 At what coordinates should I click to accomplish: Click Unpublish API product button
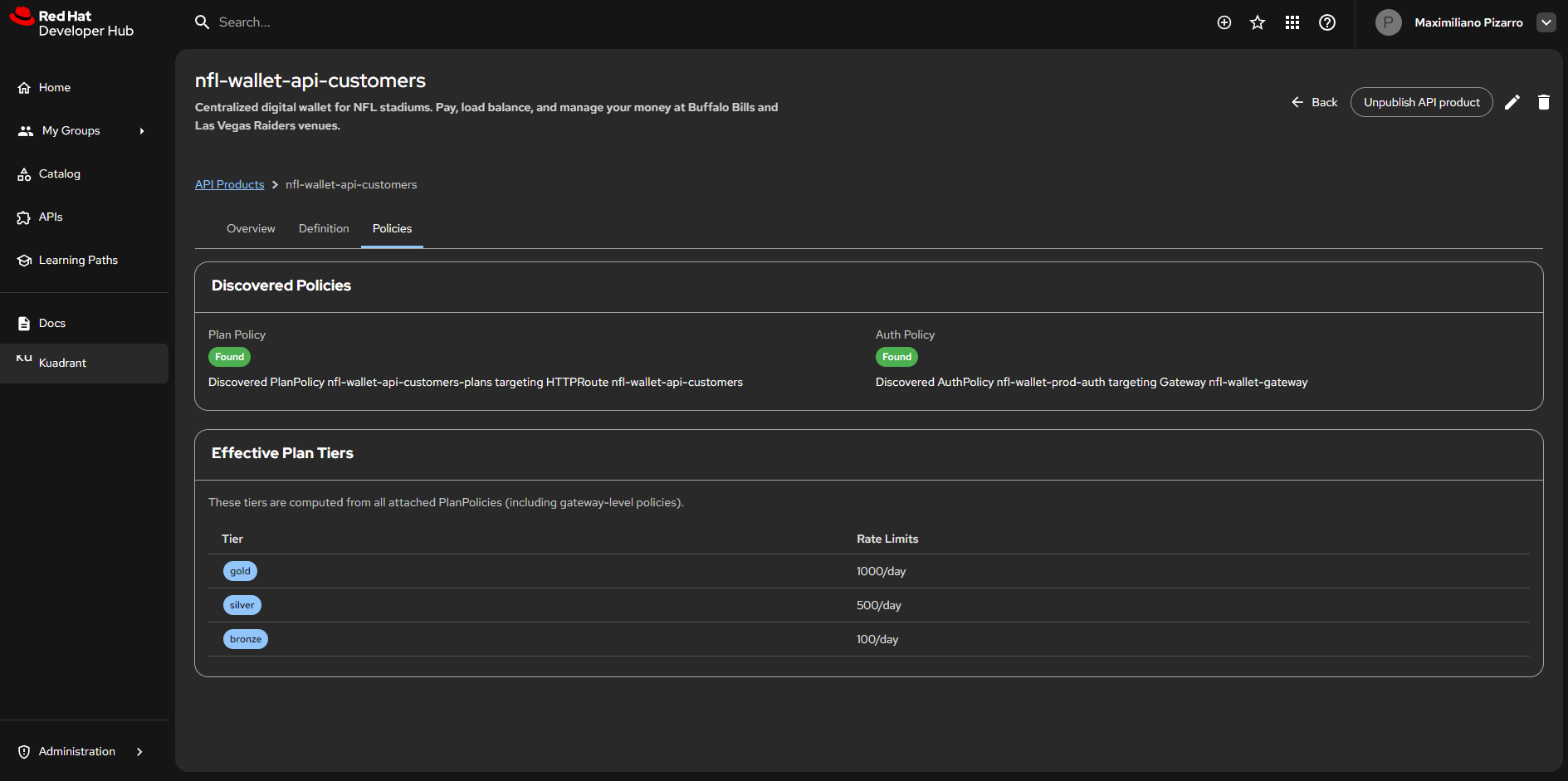1421,102
